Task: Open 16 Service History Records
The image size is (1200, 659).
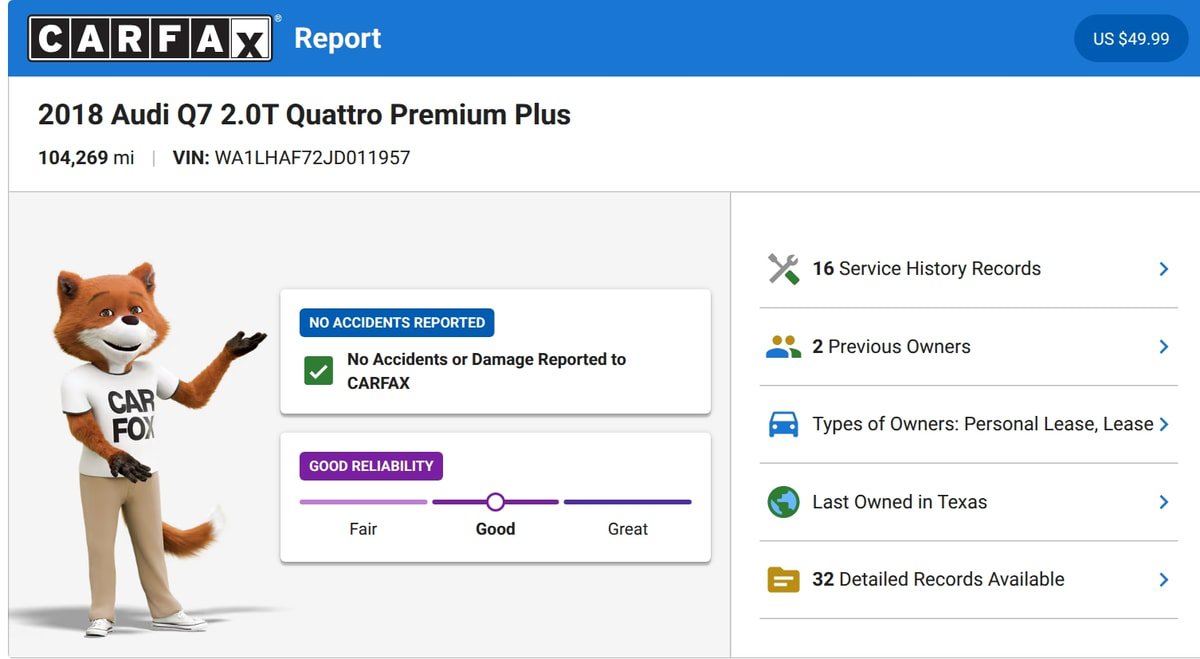Action: [x=969, y=269]
